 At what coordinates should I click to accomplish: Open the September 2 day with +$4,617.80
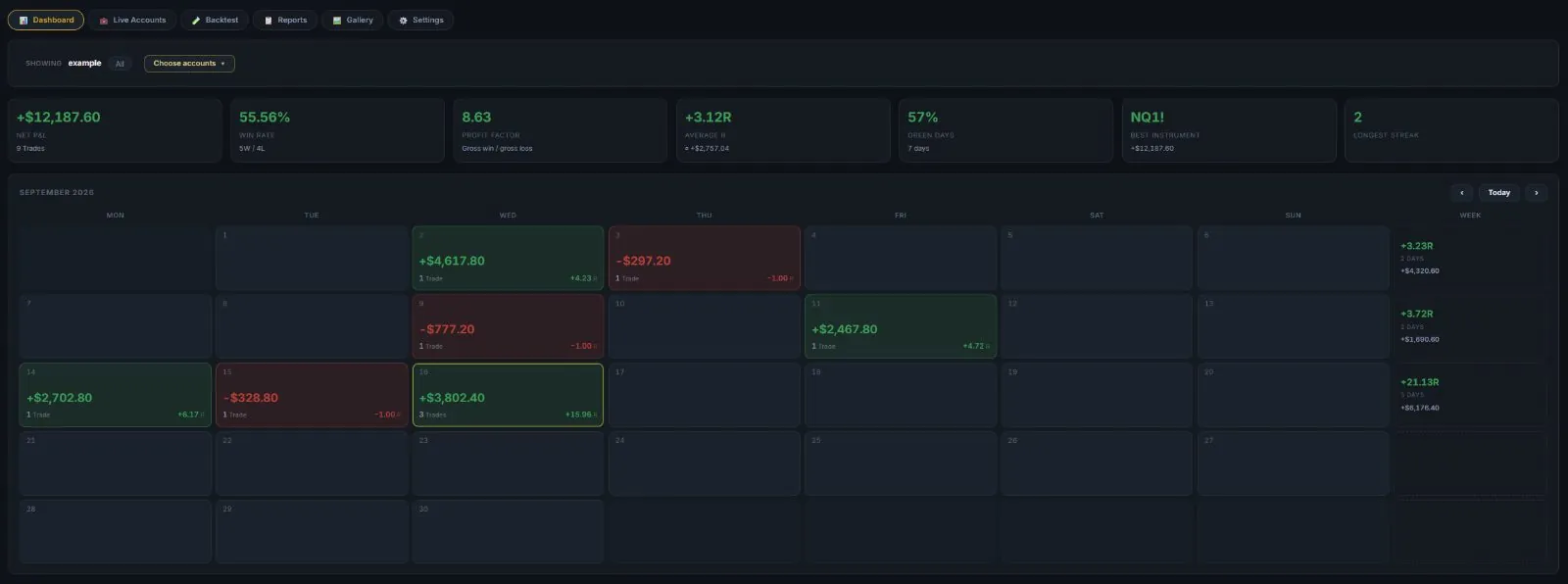coord(508,259)
